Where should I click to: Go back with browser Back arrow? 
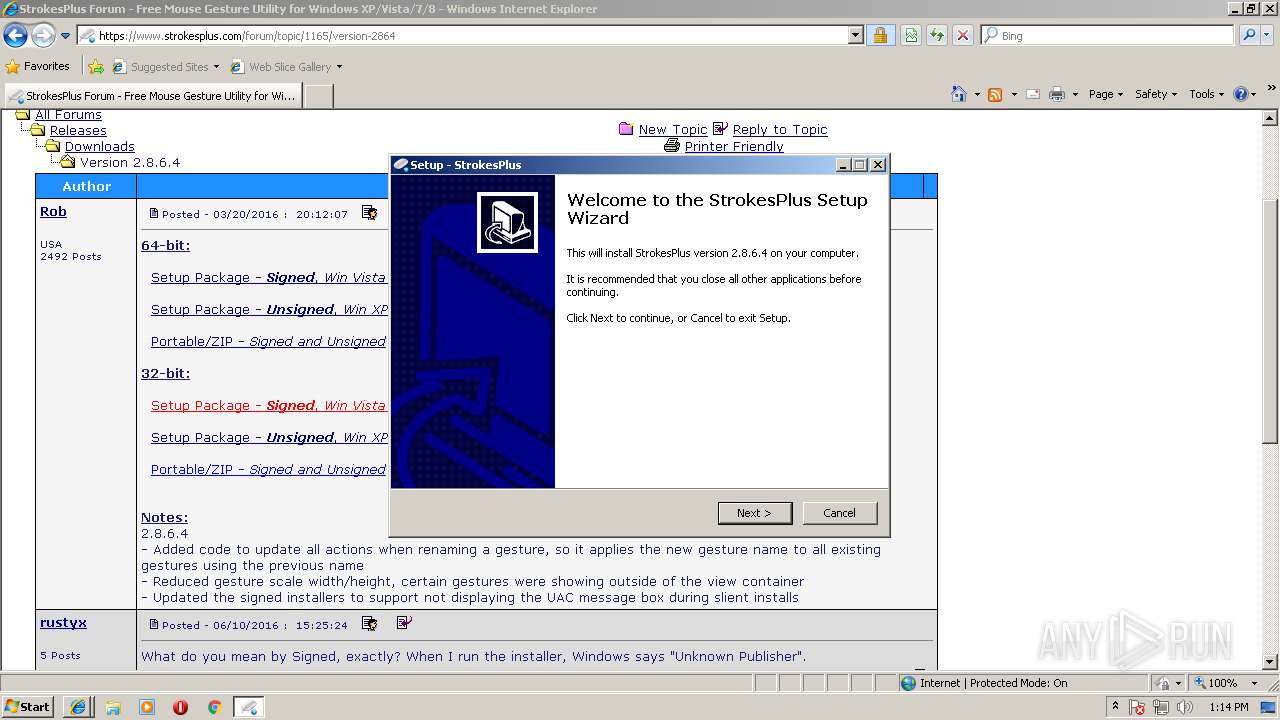pos(16,36)
